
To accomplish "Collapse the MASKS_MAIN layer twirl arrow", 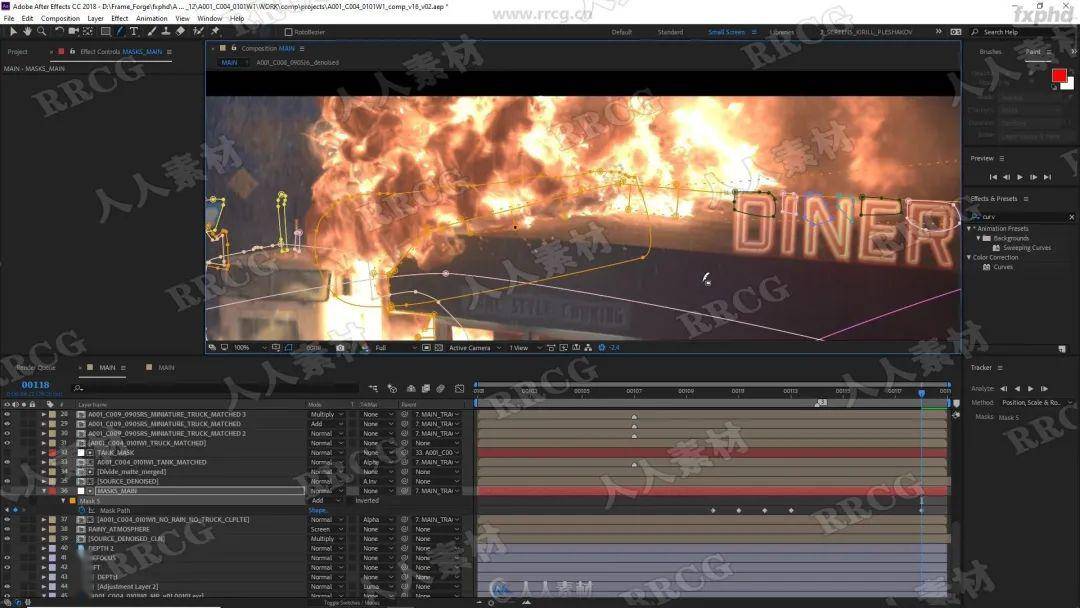I will (43, 491).
